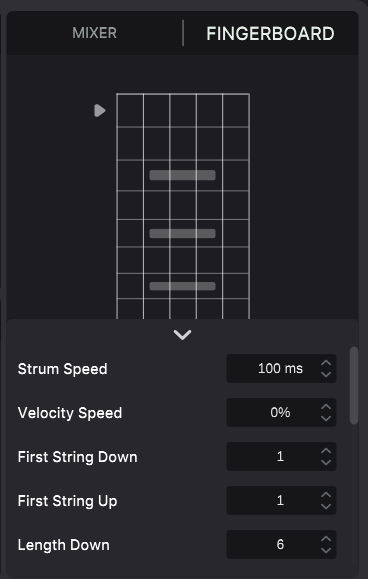Select the FINGERBOARD tab
368x579 pixels.
tap(270, 34)
